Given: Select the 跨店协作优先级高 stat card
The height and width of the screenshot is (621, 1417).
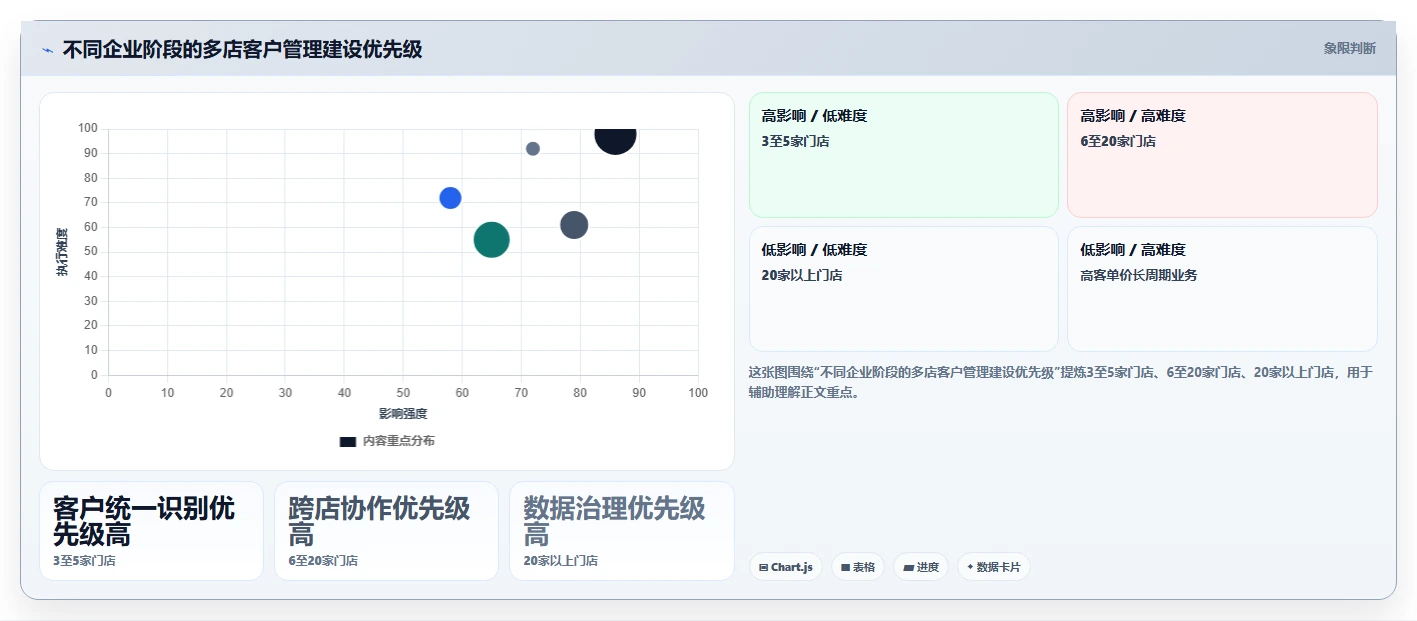Looking at the screenshot, I should point(386,531).
